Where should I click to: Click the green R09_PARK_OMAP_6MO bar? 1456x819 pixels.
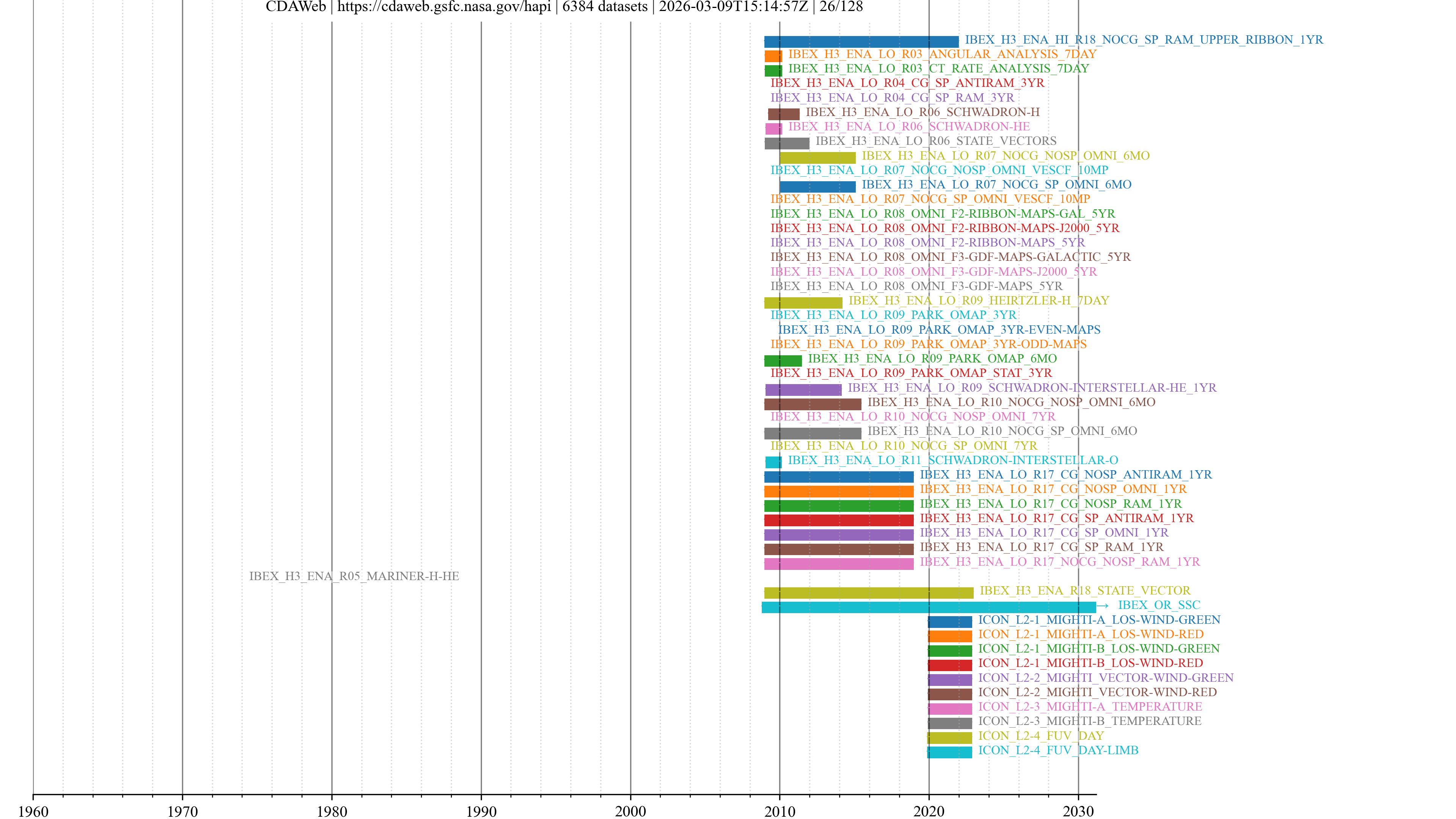(783, 361)
